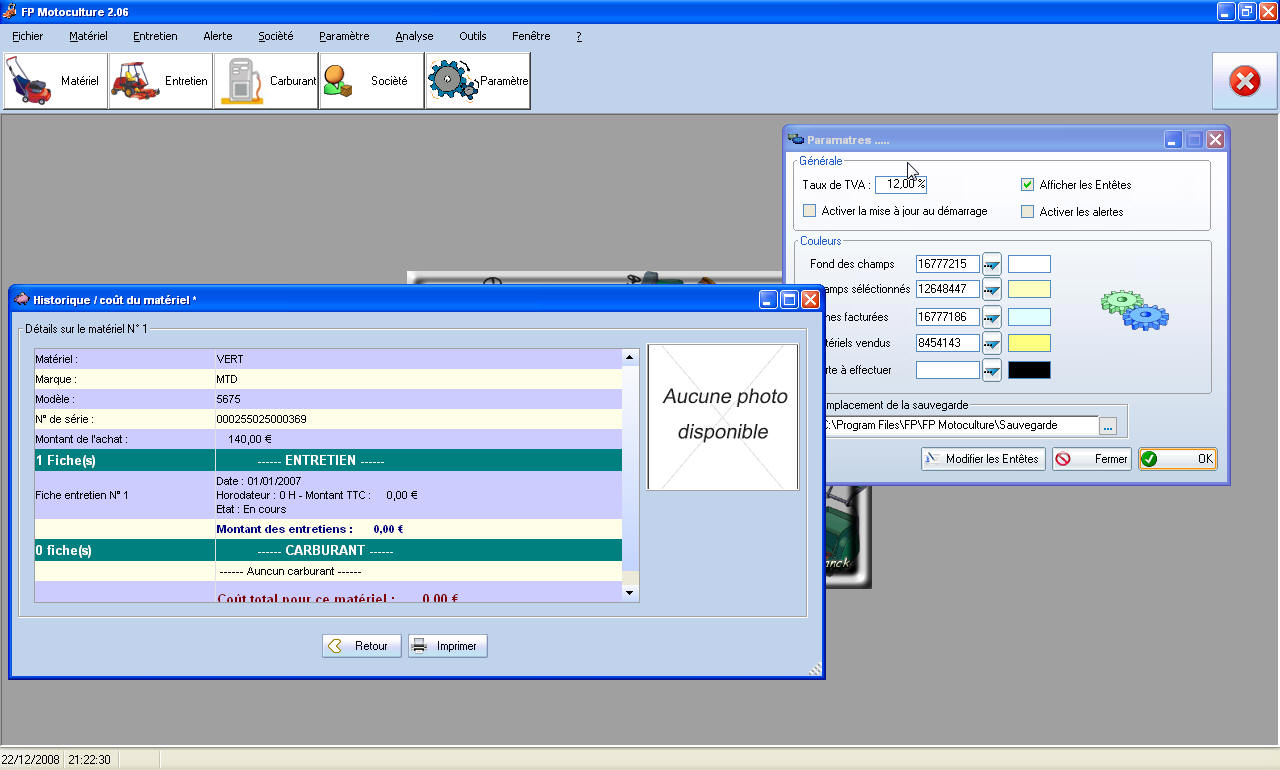Open the Outils menu

pyautogui.click(x=472, y=36)
